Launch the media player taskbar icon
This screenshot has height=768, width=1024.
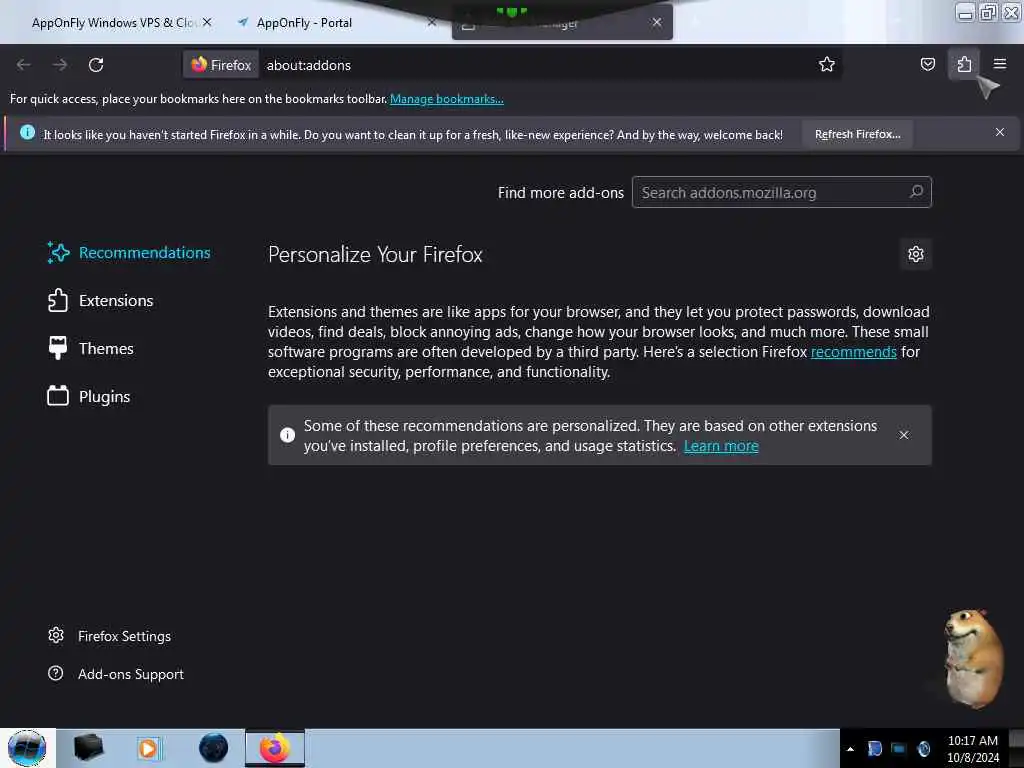tap(148, 748)
